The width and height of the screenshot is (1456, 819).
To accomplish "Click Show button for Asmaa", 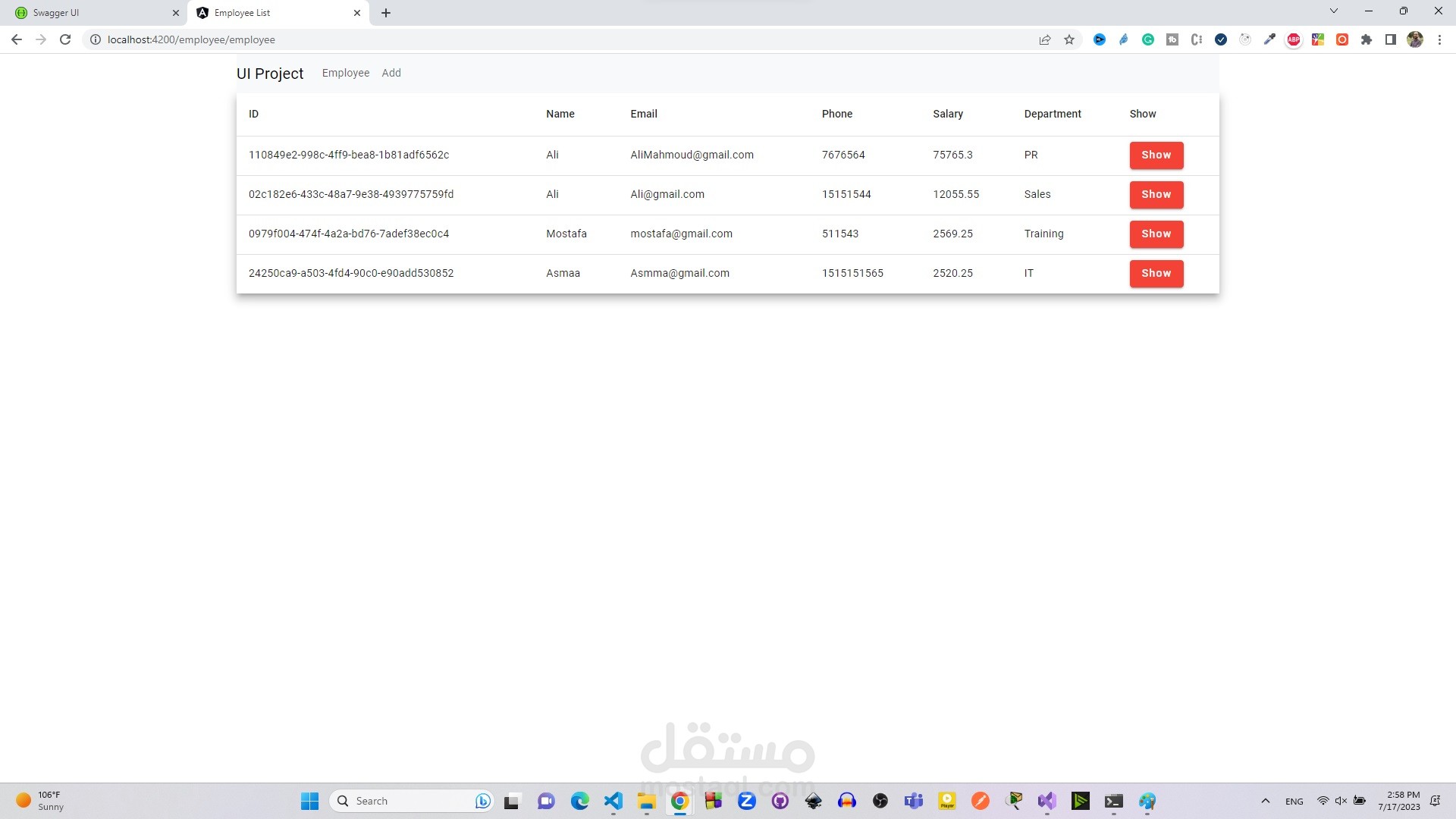I will pyautogui.click(x=1156, y=273).
